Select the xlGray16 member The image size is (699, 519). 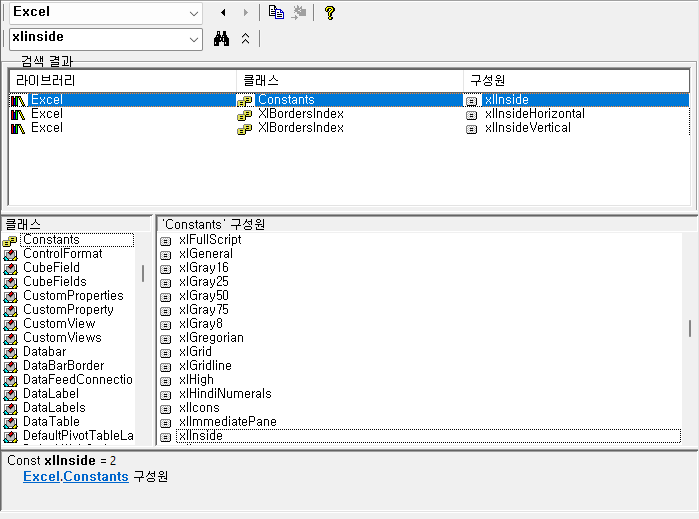[203, 268]
